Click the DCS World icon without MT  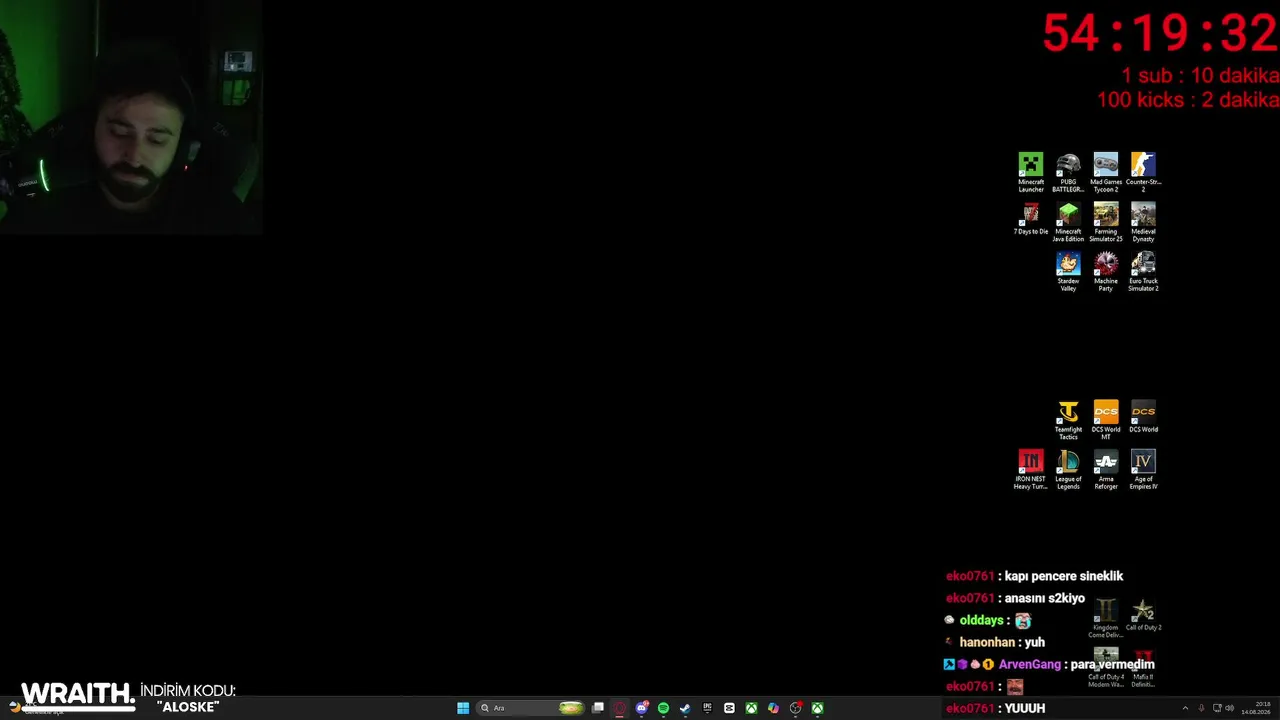(x=1143, y=417)
